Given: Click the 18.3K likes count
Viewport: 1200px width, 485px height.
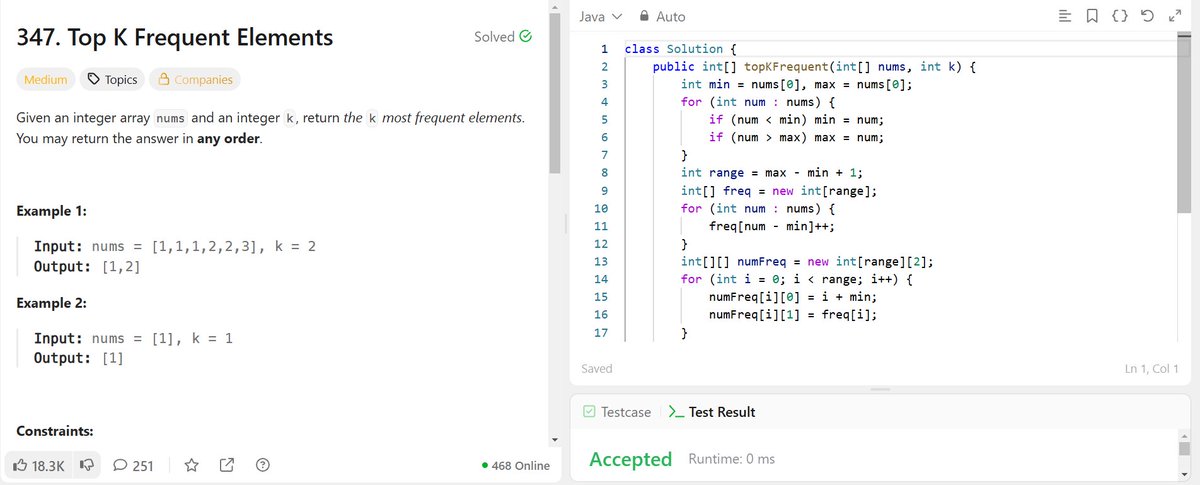Looking at the screenshot, I should 48,466.
